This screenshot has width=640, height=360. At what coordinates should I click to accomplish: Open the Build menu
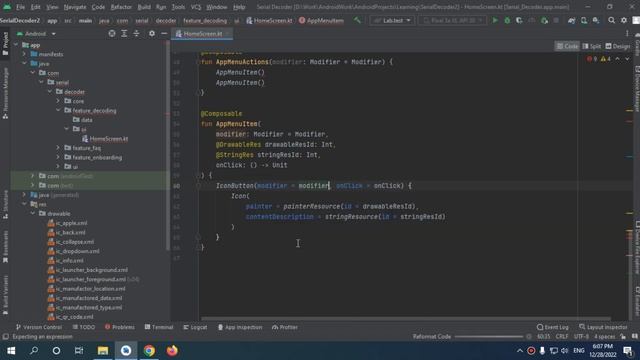coord(144,7)
